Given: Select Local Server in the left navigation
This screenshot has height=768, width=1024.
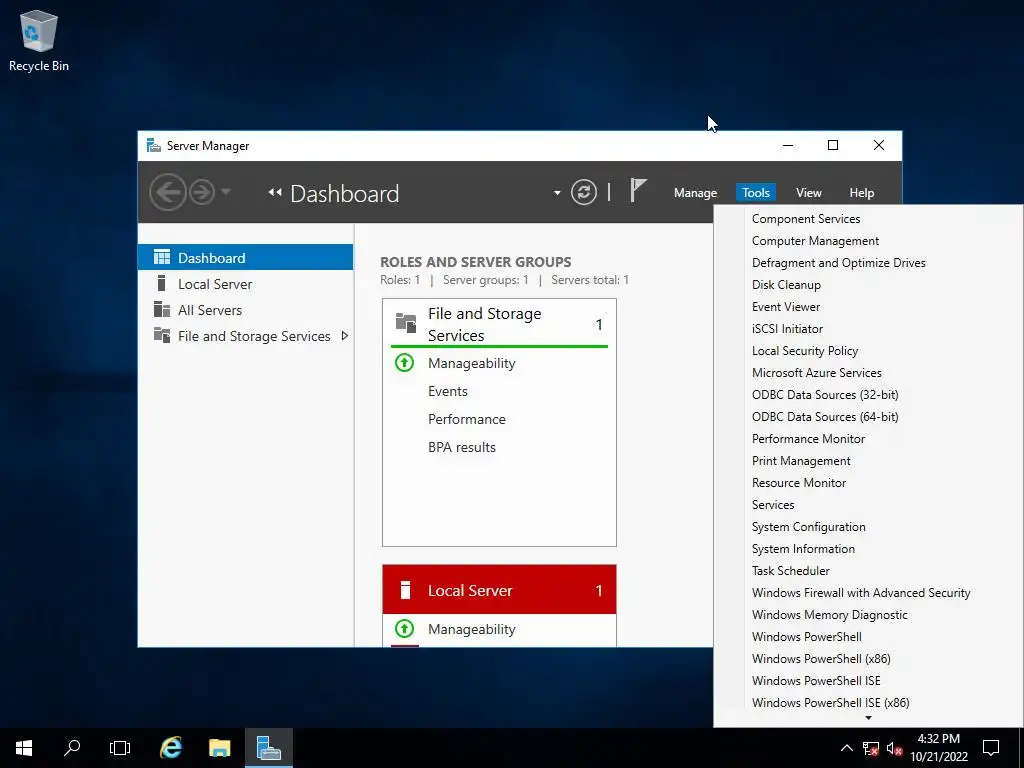Looking at the screenshot, I should point(246,283).
